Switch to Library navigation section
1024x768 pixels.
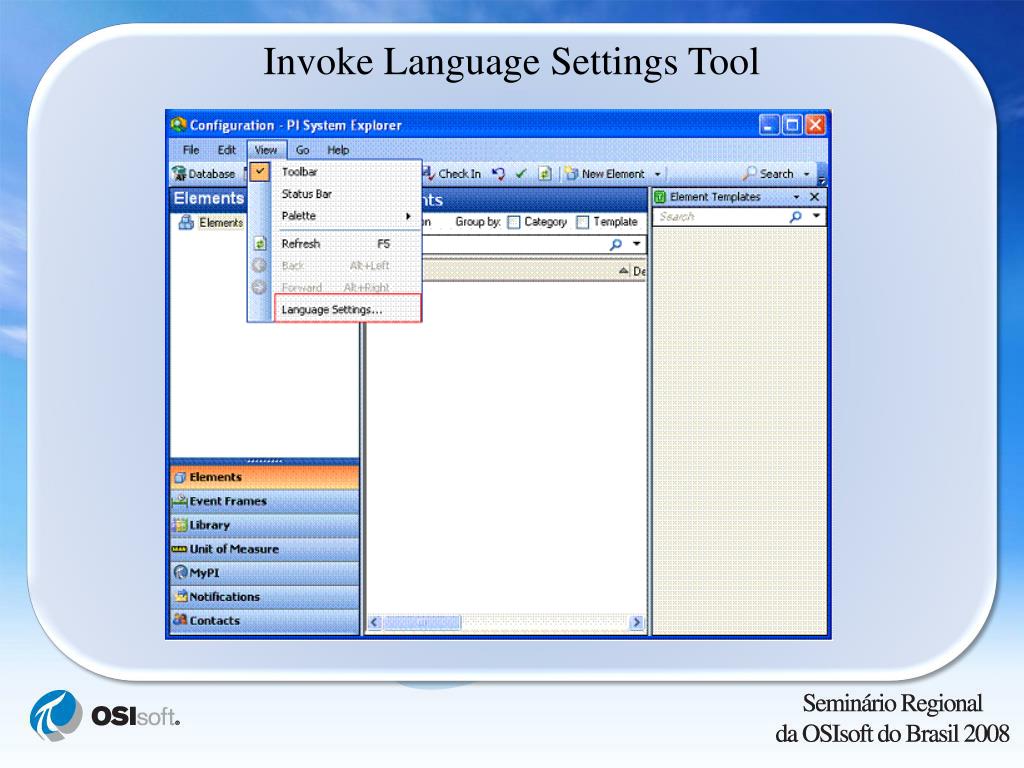click(x=264, y=525)
